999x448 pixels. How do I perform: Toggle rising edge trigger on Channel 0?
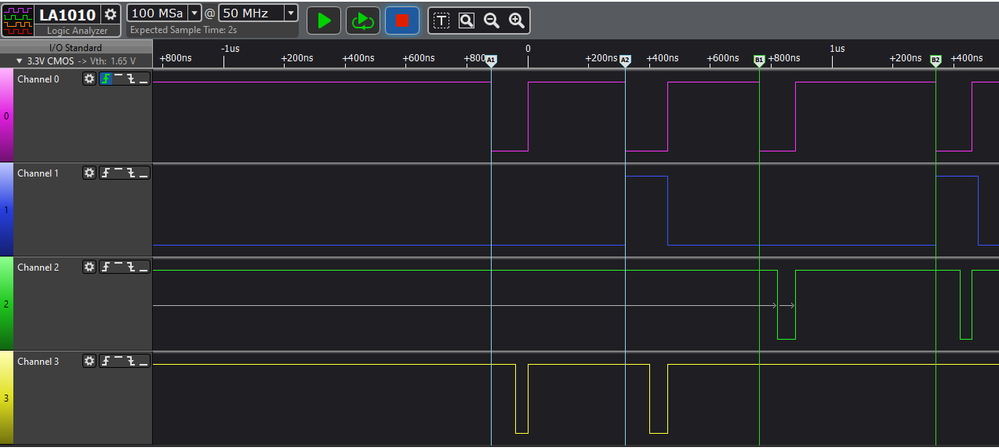106,79
